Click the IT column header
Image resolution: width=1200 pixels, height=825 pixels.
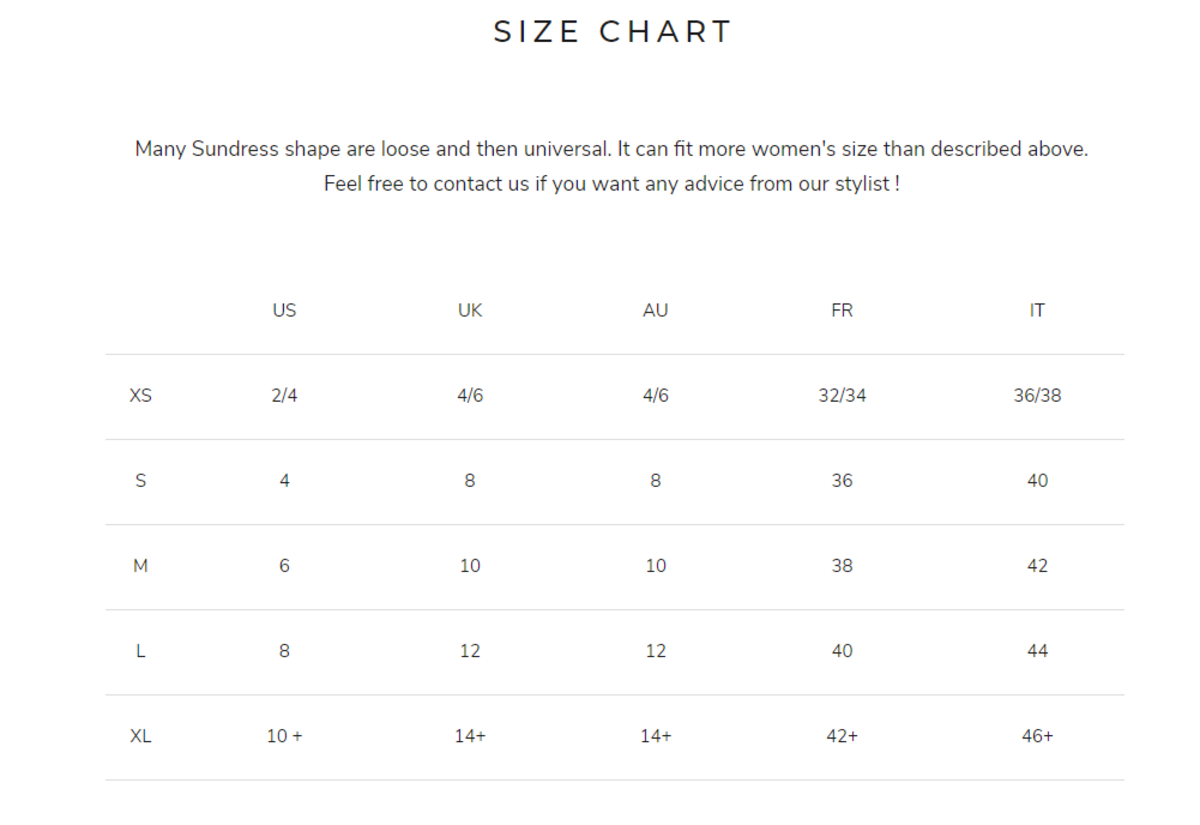(x=1037, y=310)
